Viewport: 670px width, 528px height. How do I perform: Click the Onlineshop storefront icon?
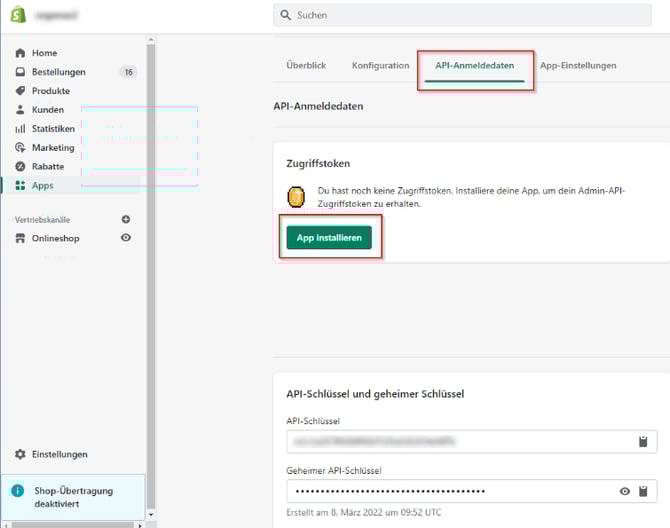20,238
